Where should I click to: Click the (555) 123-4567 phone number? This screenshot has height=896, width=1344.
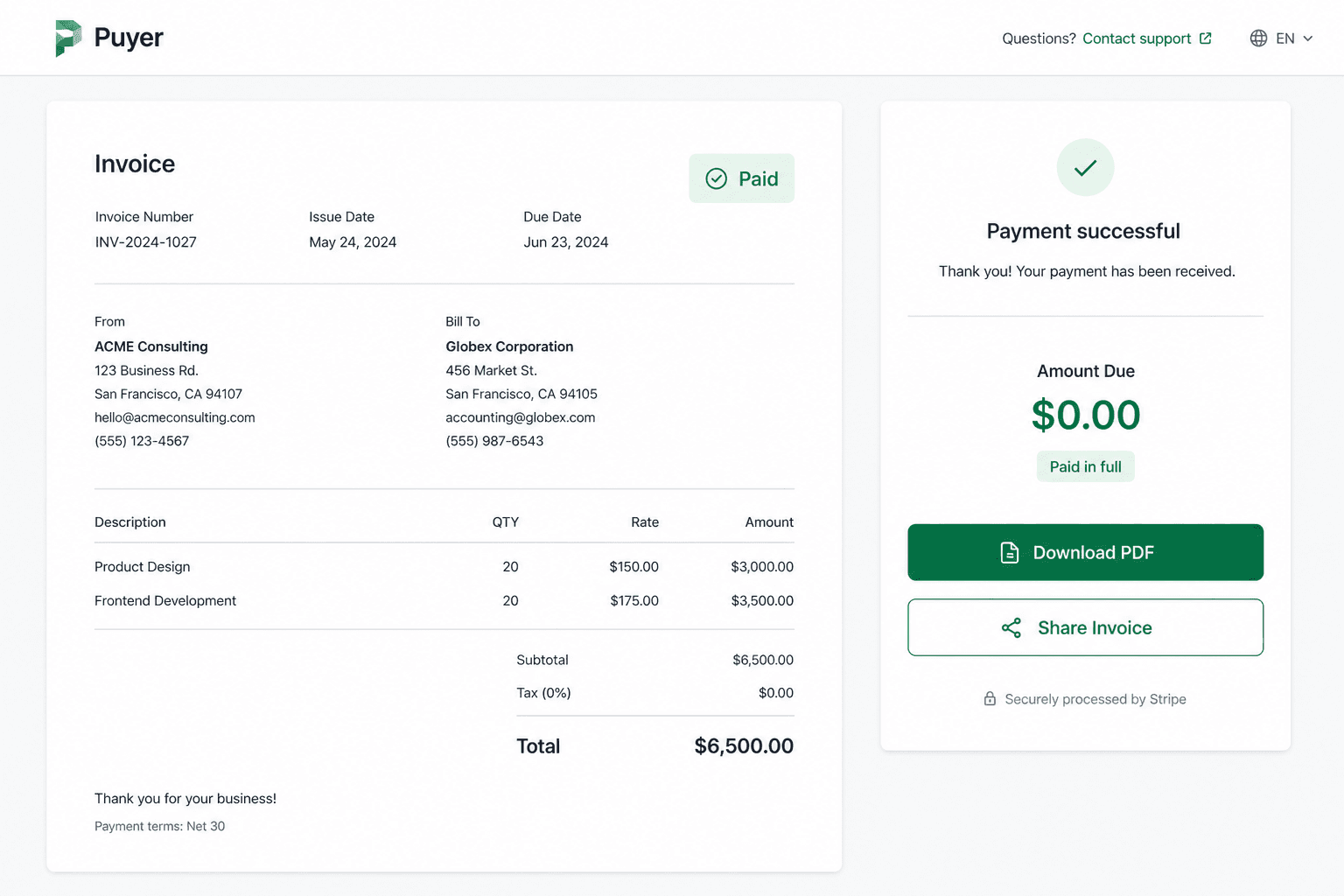(142, 441)
